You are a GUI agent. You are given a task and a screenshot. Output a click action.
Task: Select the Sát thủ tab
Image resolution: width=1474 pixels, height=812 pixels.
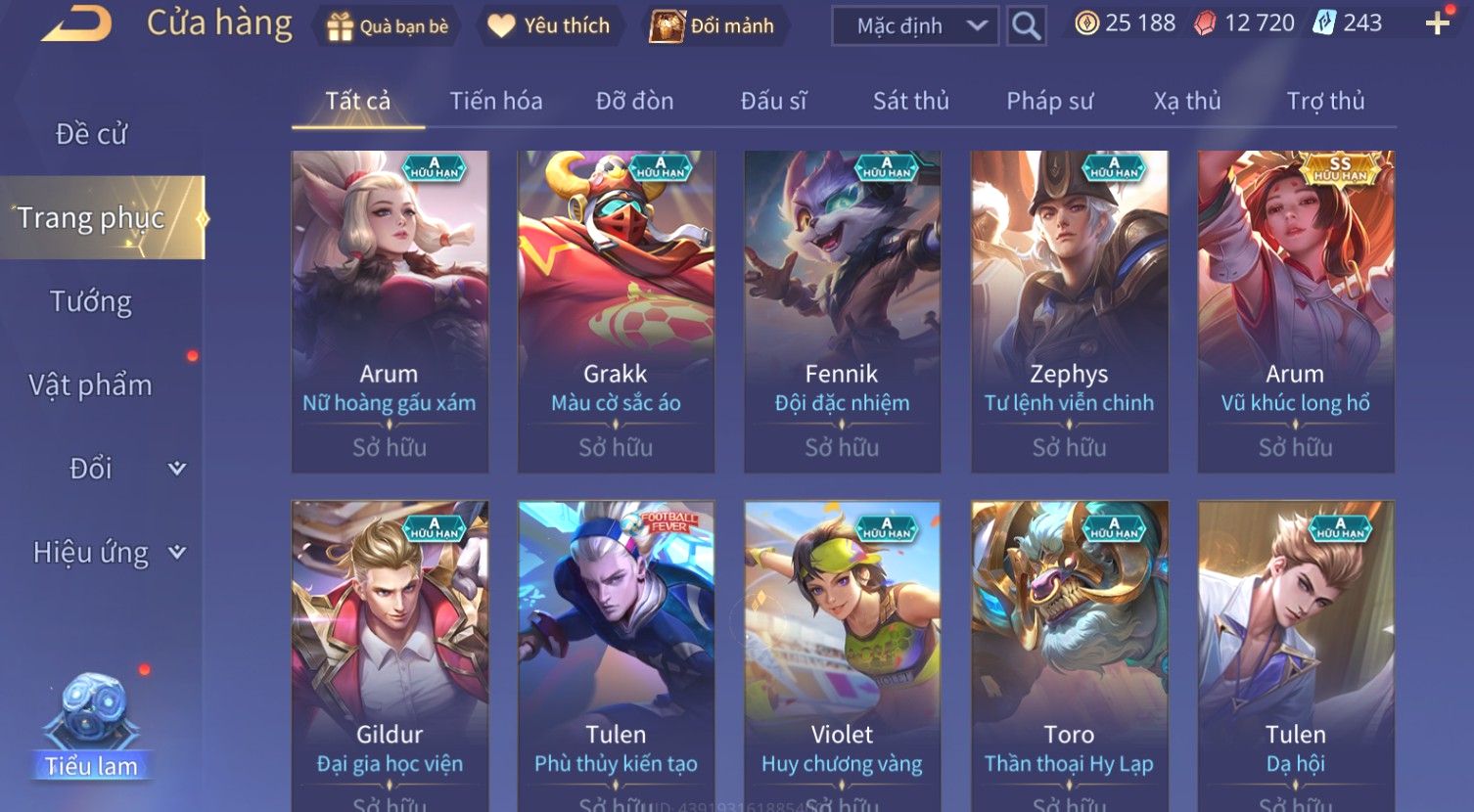tap(911, 101)
